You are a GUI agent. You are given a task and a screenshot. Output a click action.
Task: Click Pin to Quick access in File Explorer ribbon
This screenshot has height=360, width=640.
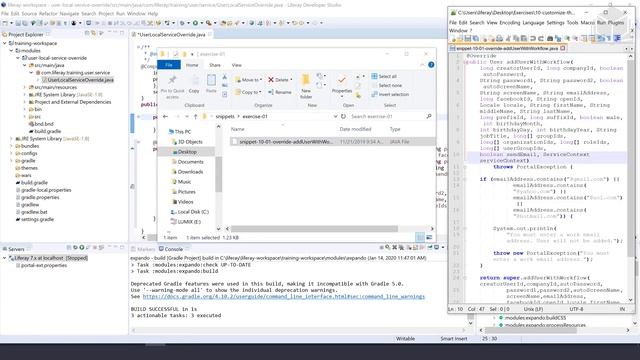point(172,87)
